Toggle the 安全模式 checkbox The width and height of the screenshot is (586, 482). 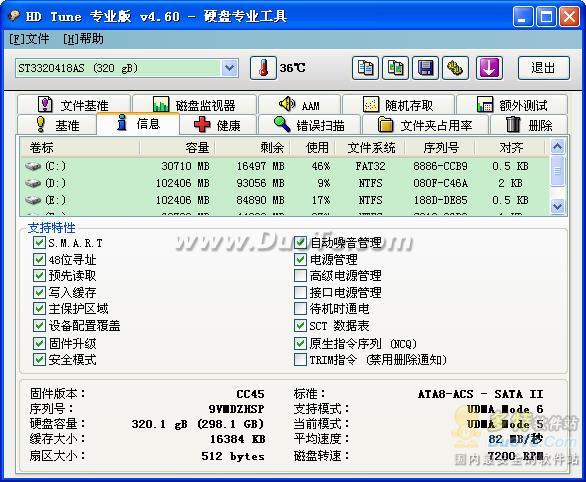pyautogui.click(x=39, y=360)
